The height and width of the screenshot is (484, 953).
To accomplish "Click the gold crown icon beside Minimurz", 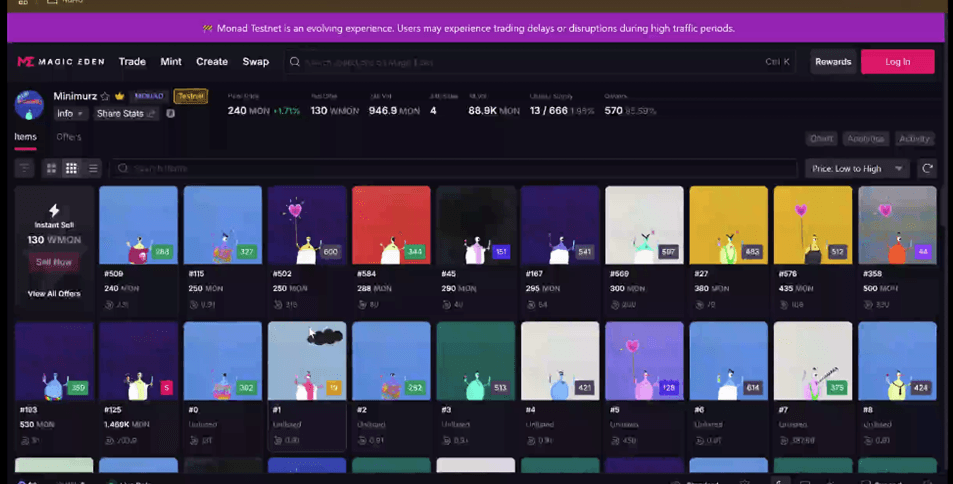I will coord(120,96).
